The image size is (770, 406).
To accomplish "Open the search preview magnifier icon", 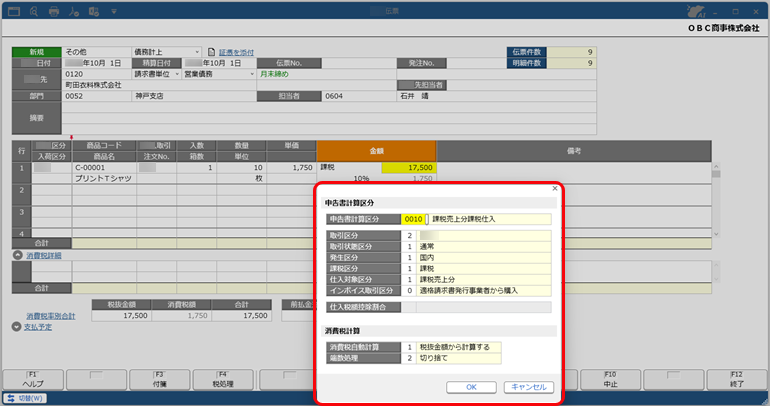I will coord(34,11).
